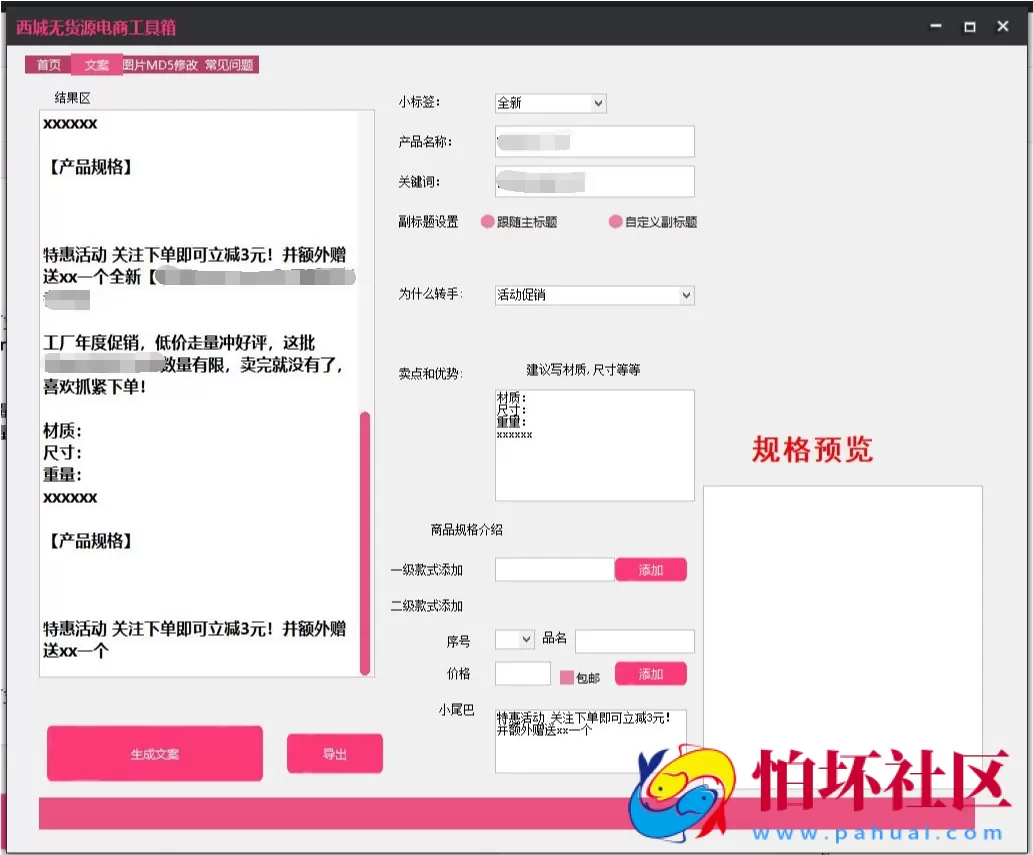Image resolution: width=1033 pixels, height=855 pixels.
Task: Click the 品名 input field
Action: coord(634,640)
